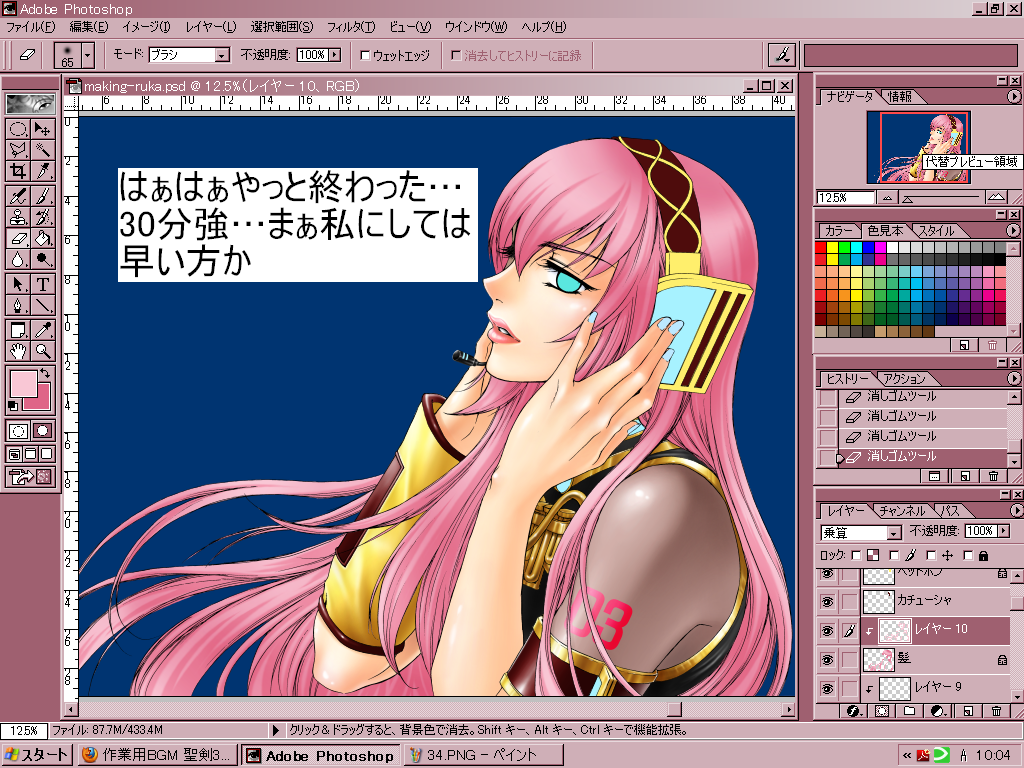Viewport: 1024px width, 768px height.
Task: Select the Notes tool
Action: 18,330
